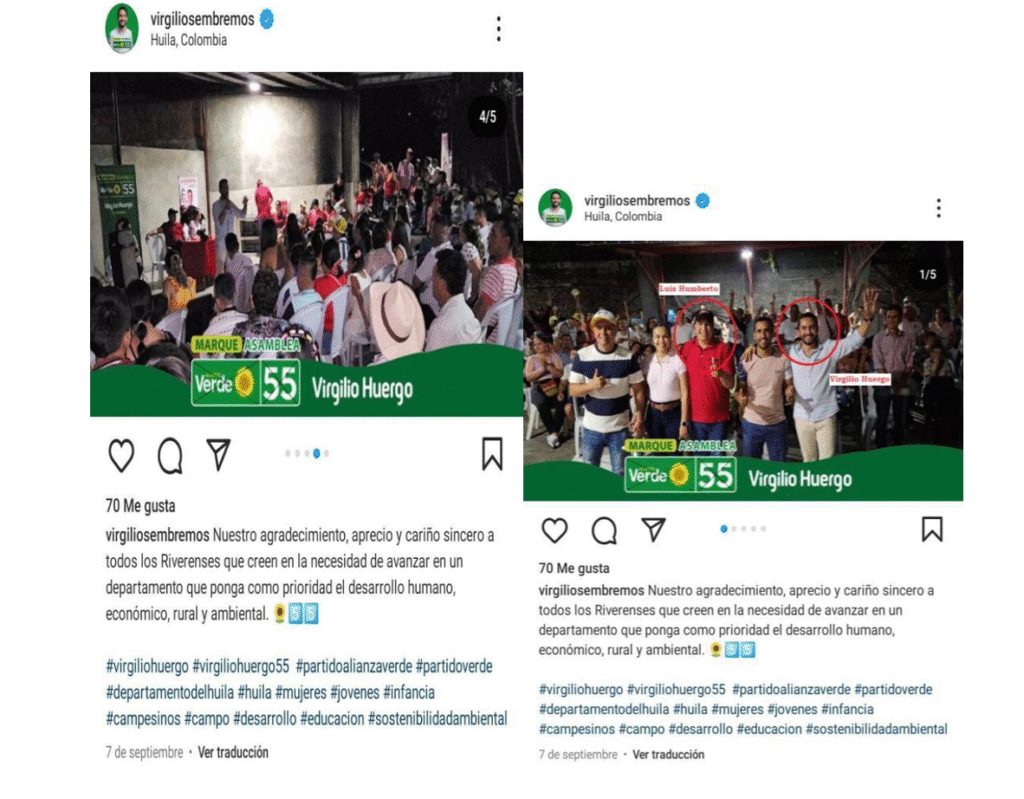Click Ver traducción under the right post
The width and height of the screenshot is (1024, 799).
[x=668, y=755]
